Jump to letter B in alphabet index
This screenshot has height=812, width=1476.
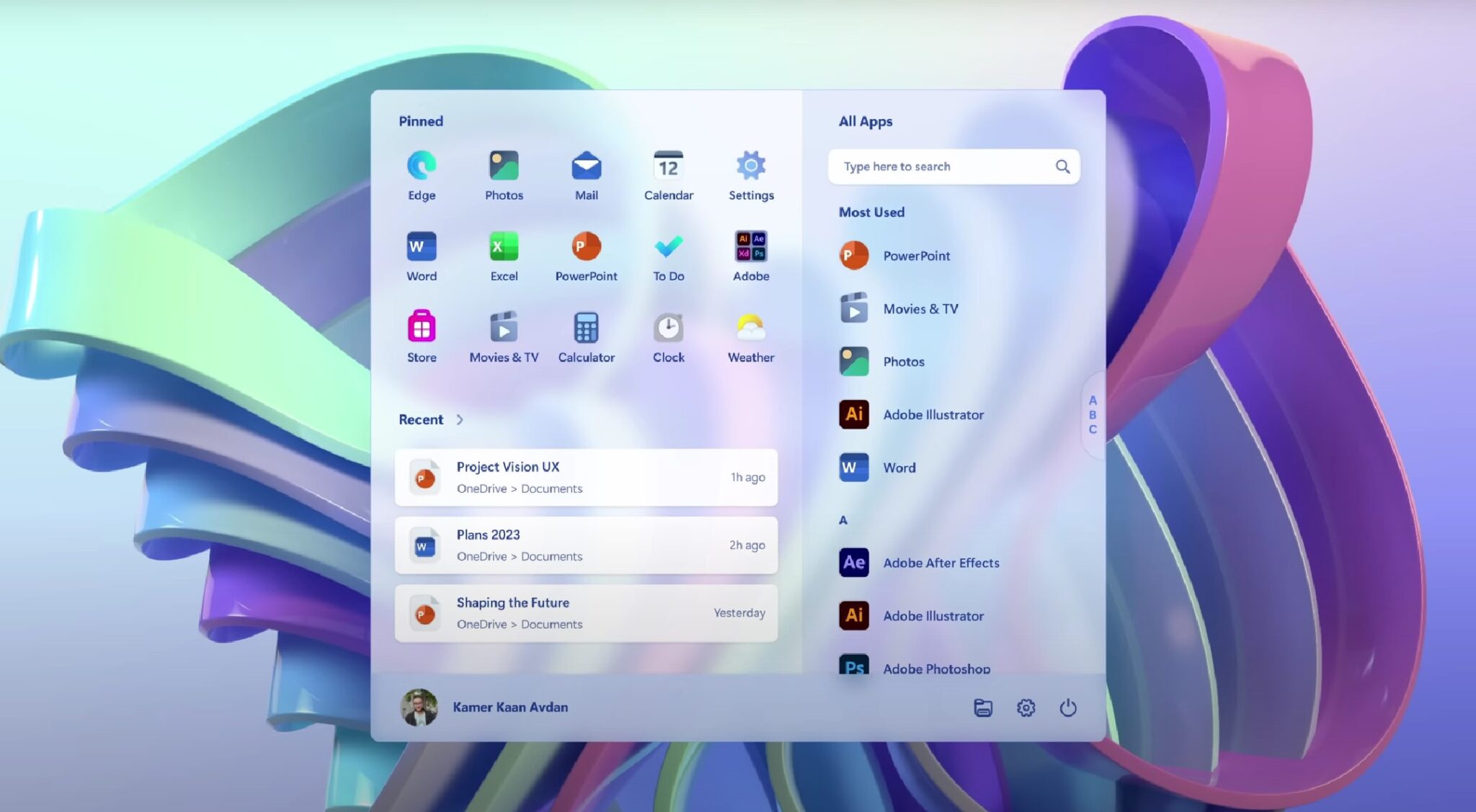(x=1093, y=415)
